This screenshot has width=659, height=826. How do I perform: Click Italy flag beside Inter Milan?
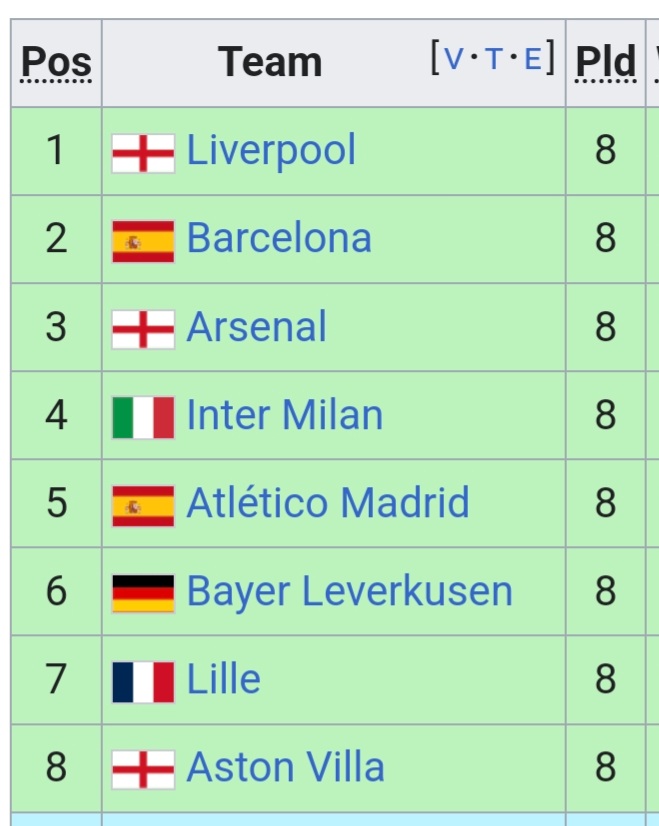tap(143, 418)
